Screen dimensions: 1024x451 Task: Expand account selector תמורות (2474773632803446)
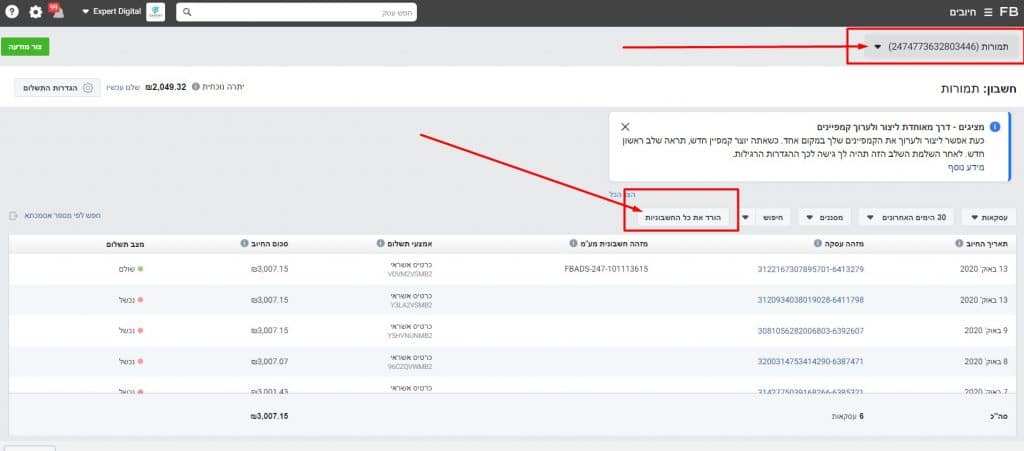[x=942, y=46]
